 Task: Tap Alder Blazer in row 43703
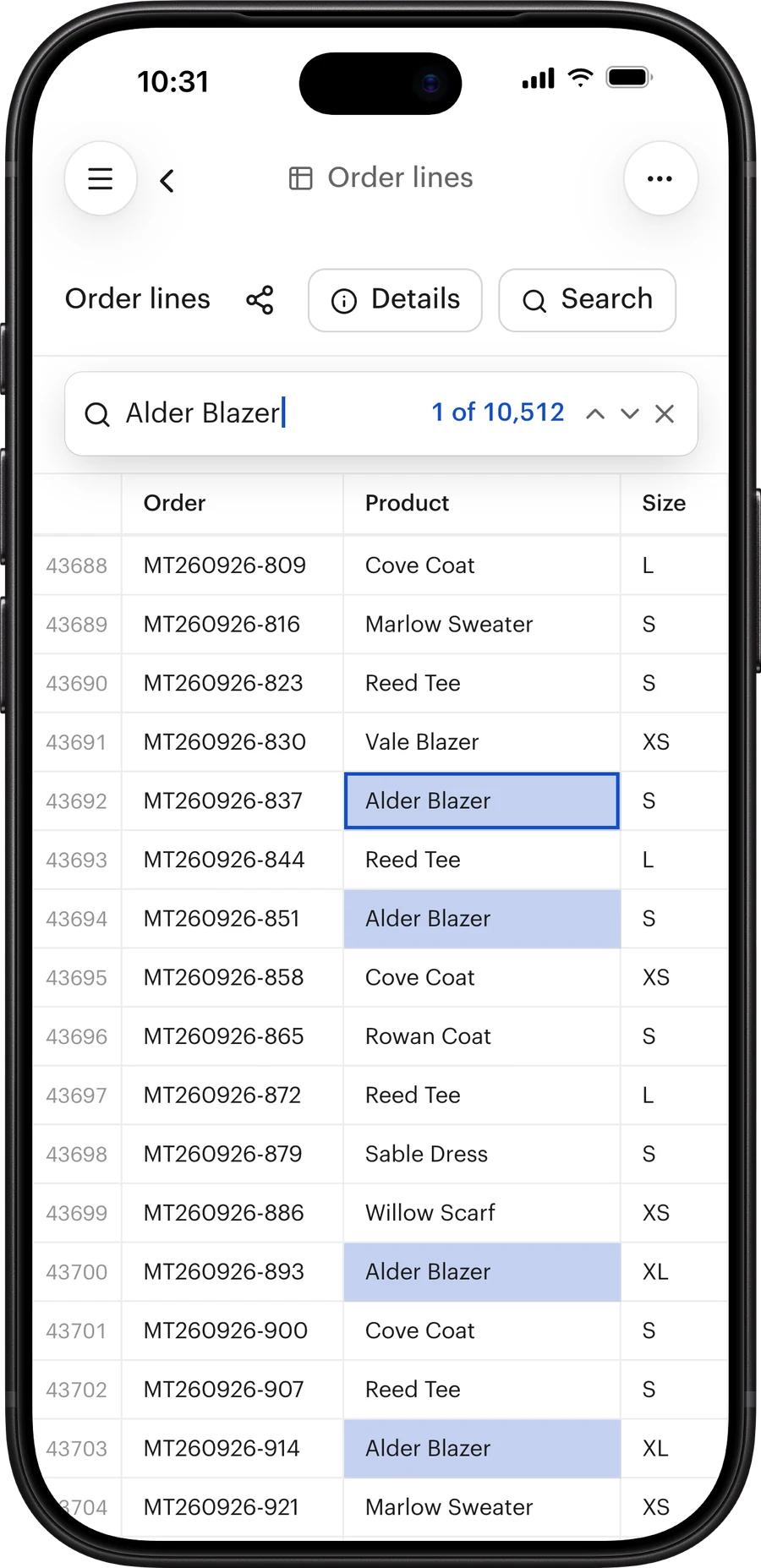[482, 1449]
